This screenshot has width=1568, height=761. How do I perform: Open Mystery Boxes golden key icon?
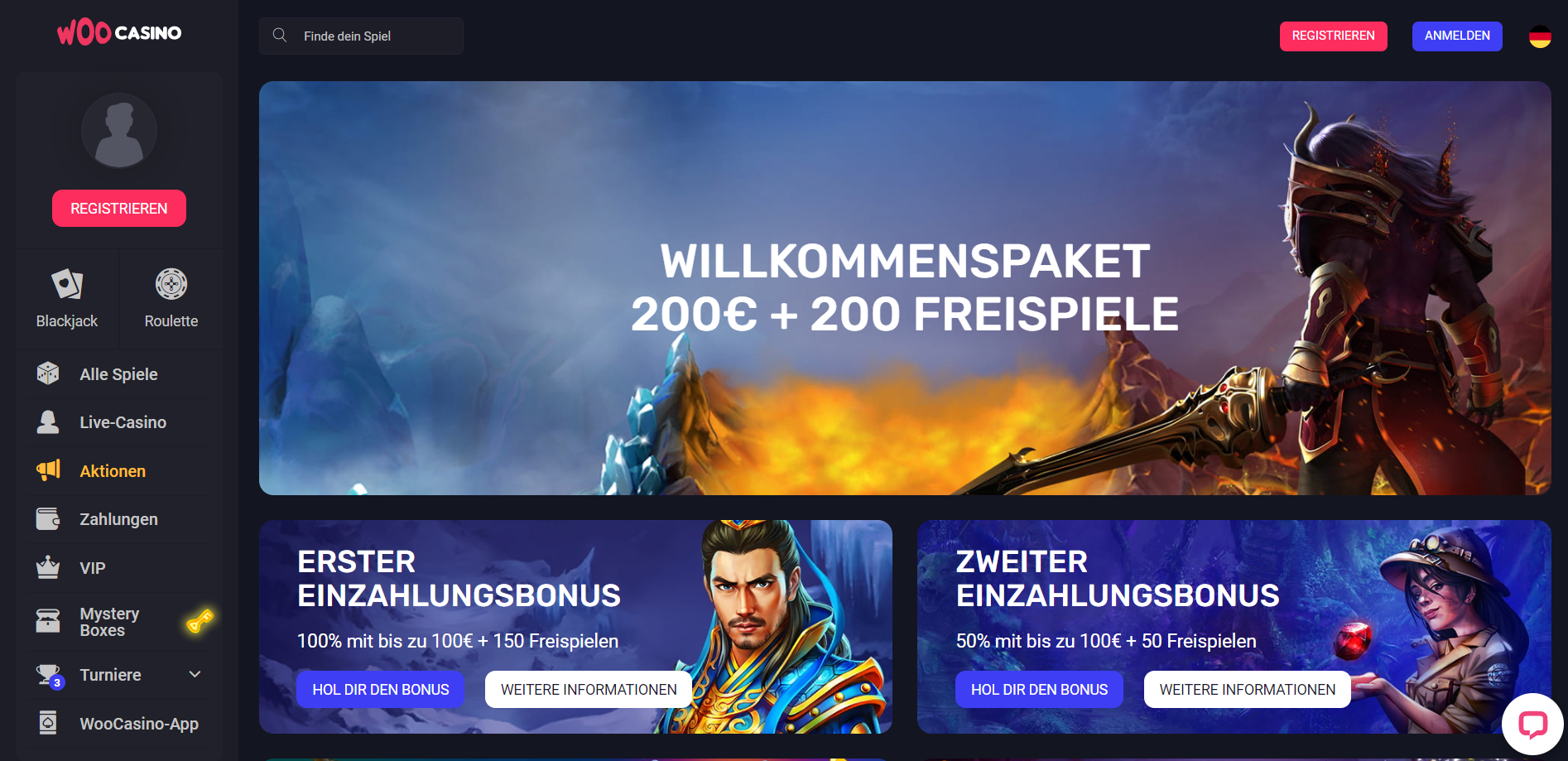click(x=200, y=620)
